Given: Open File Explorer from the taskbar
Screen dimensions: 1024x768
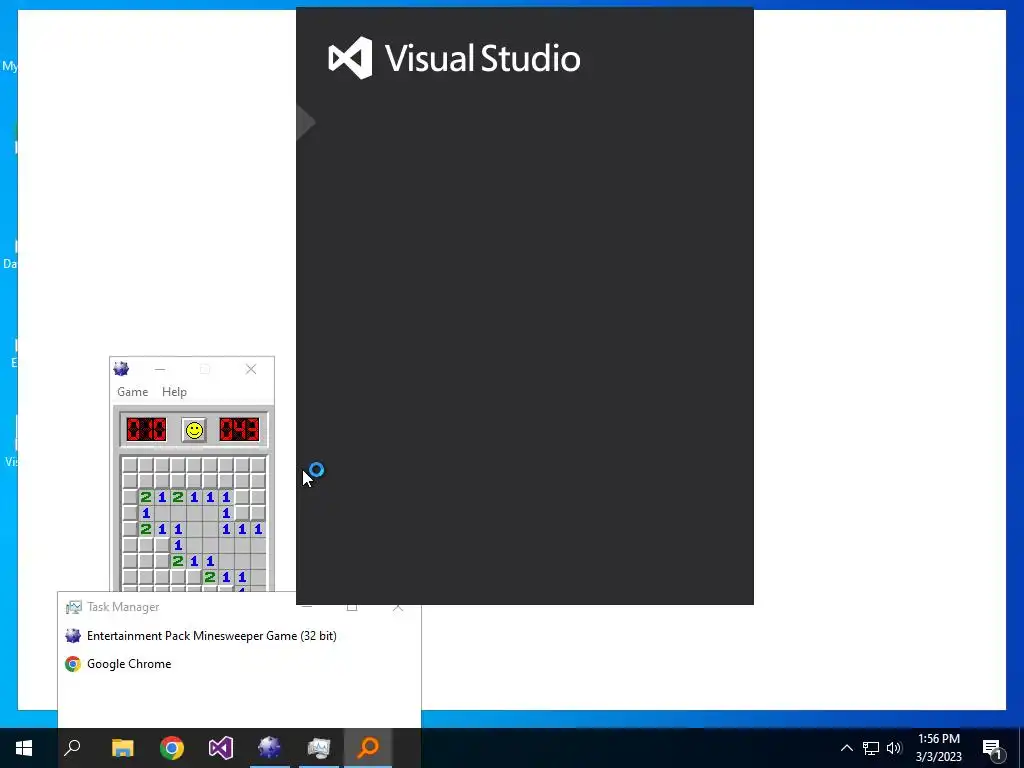Looking at the screenshot, I should (123, 748).
